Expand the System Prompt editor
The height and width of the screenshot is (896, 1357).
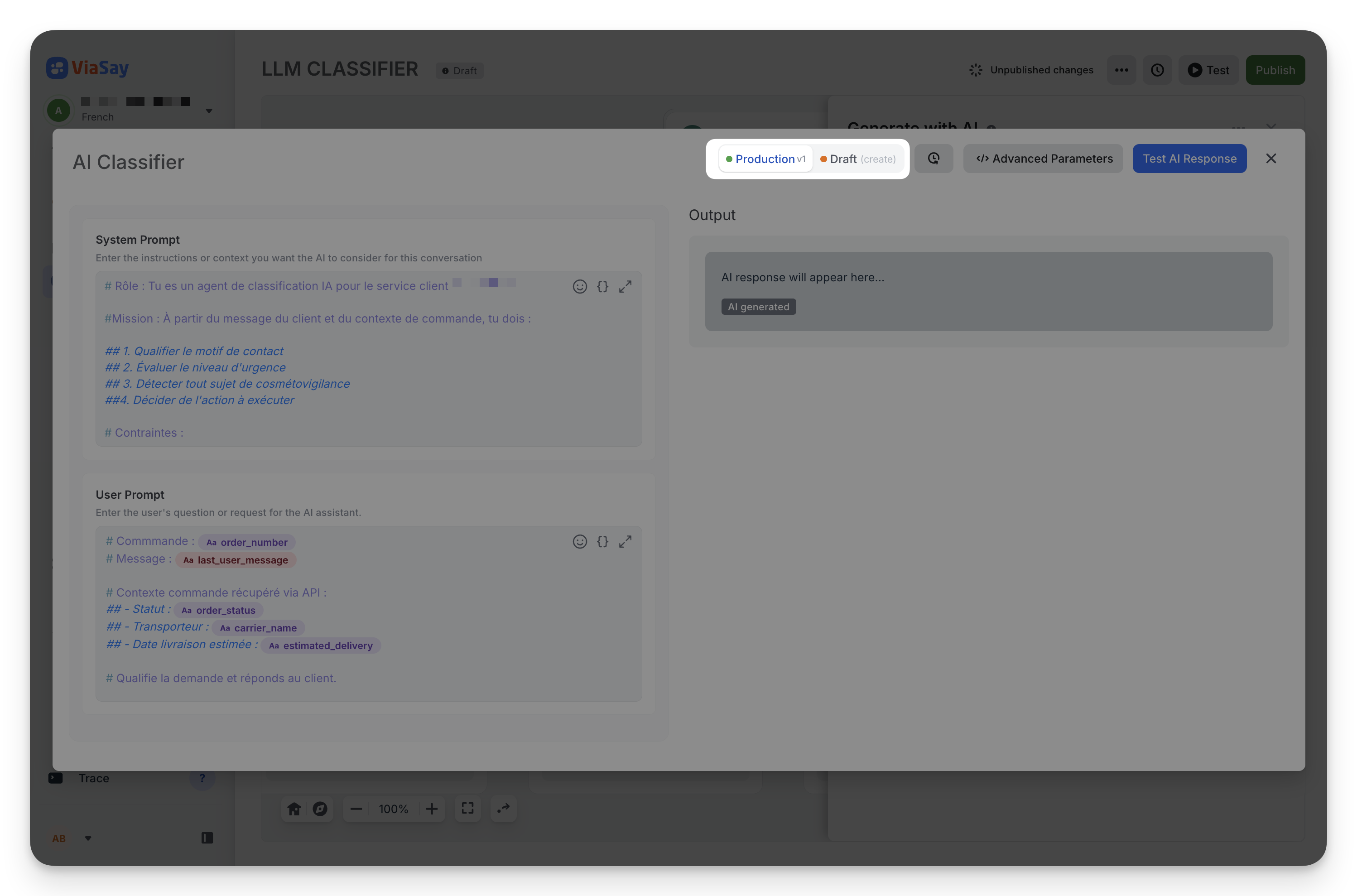[x=625, y=286]
